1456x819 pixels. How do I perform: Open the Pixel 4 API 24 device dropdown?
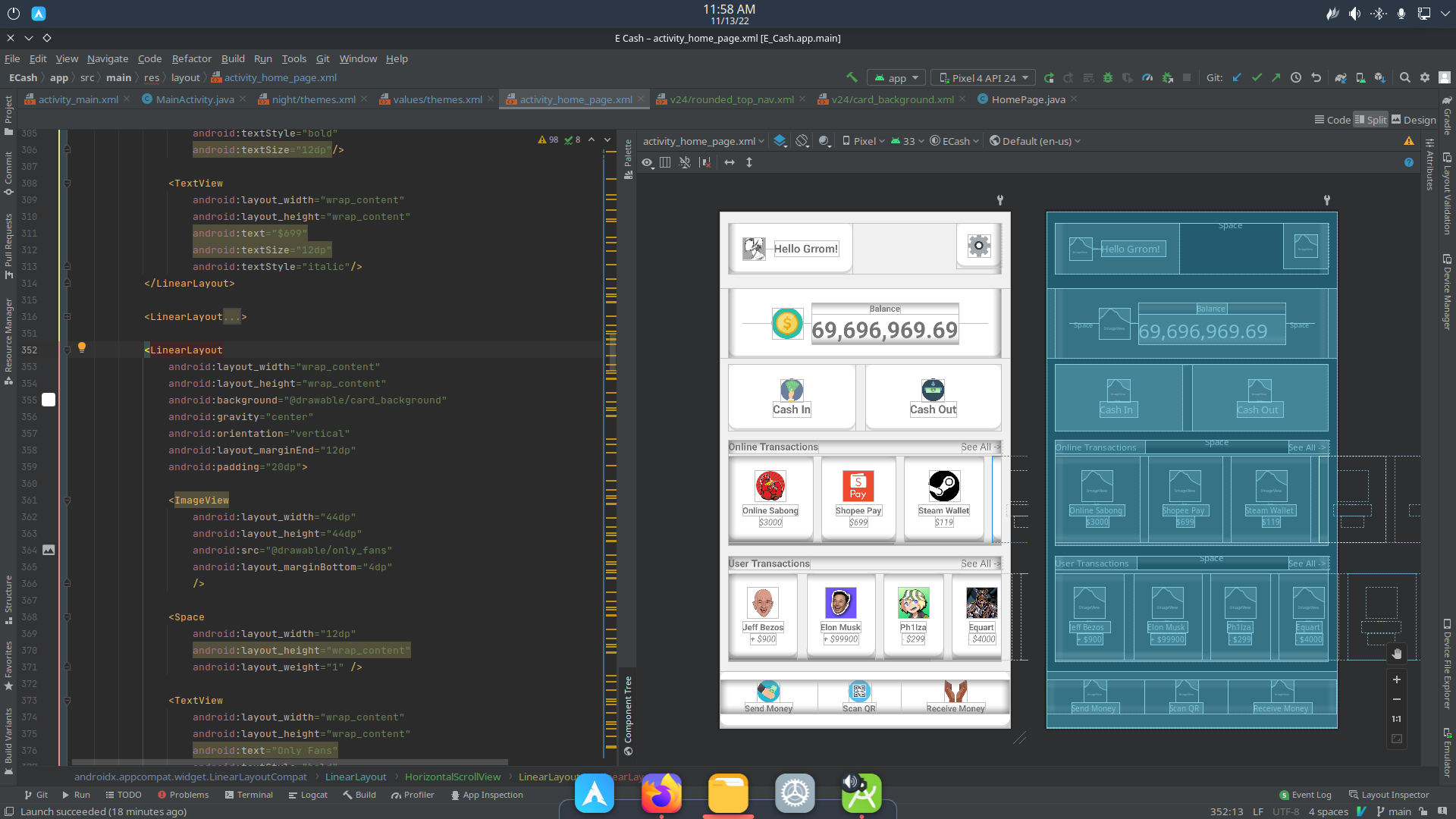point(983,78)
